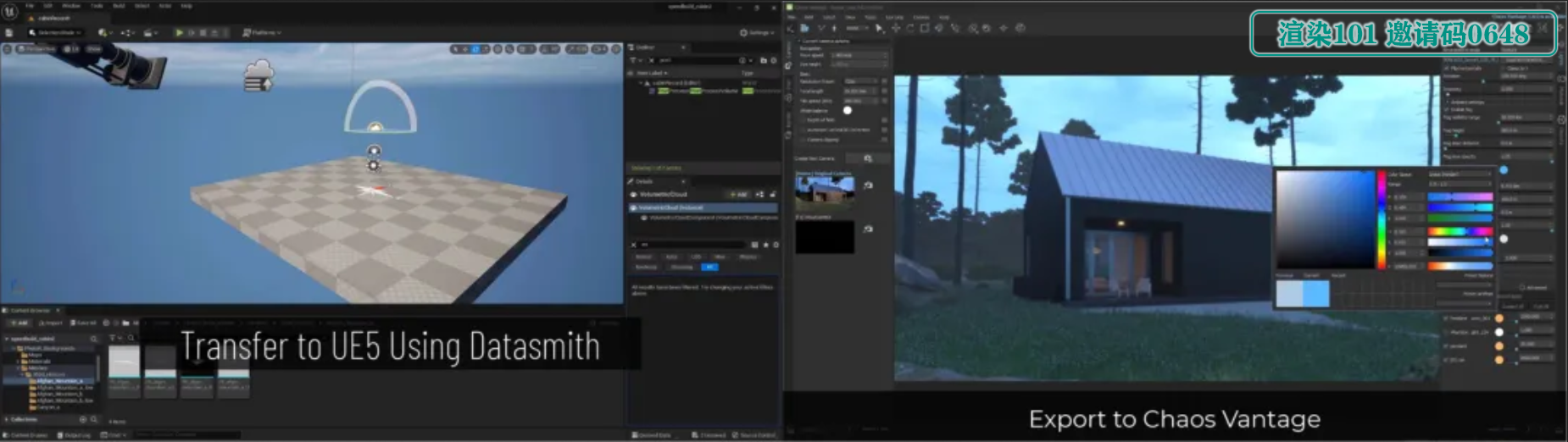The width and height of the screenshot is (1568, 442).
Task: Expand the Collections section
Action: click(7, 419)
